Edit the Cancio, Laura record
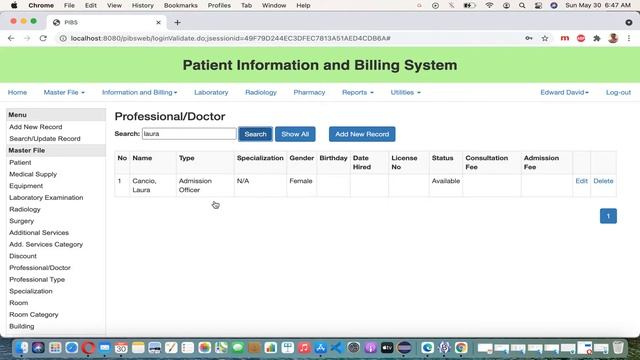The image size is (640, 360). point(581,181)
